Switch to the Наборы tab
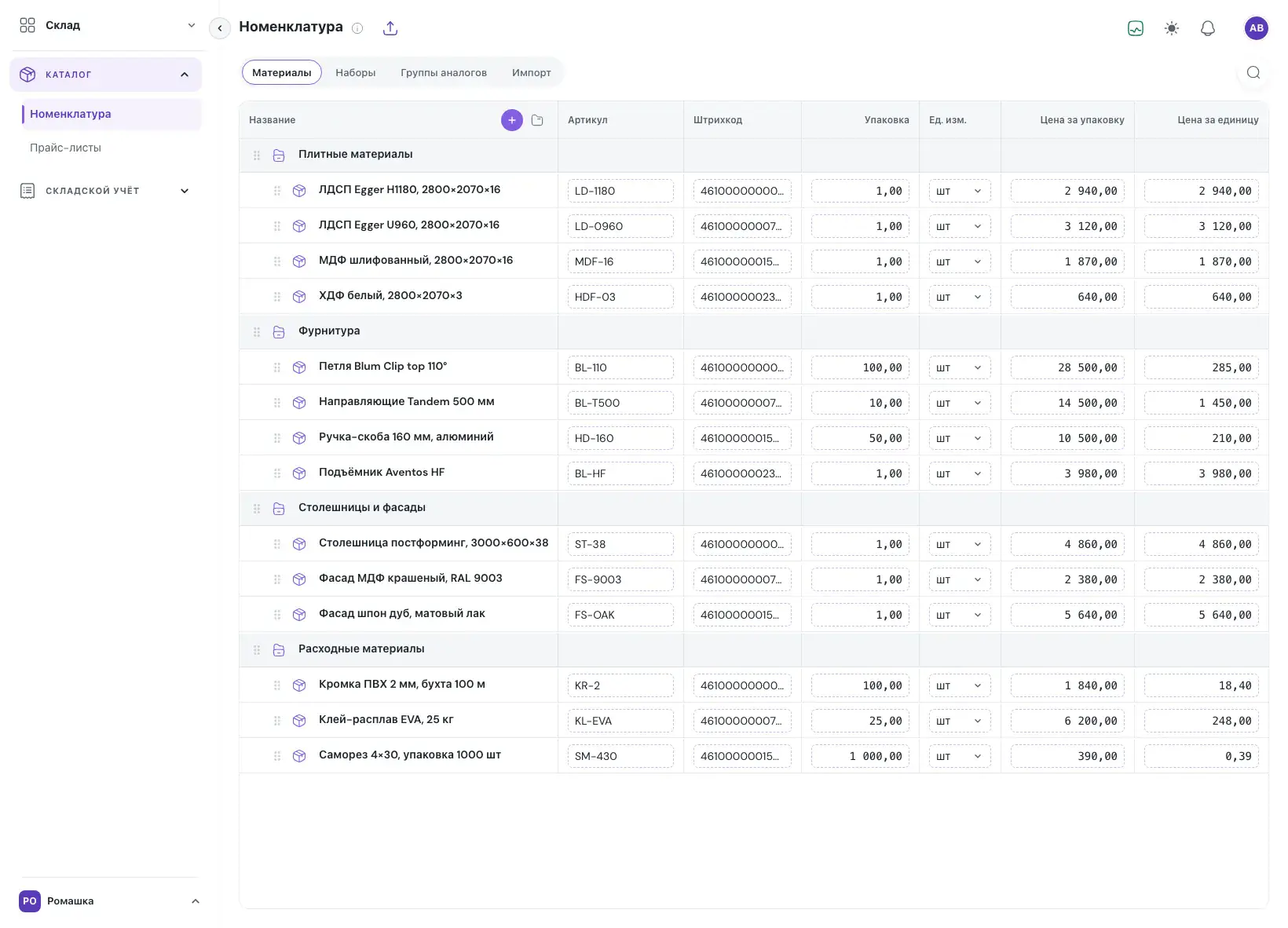 pyautogui.click(x=356, y=72)
